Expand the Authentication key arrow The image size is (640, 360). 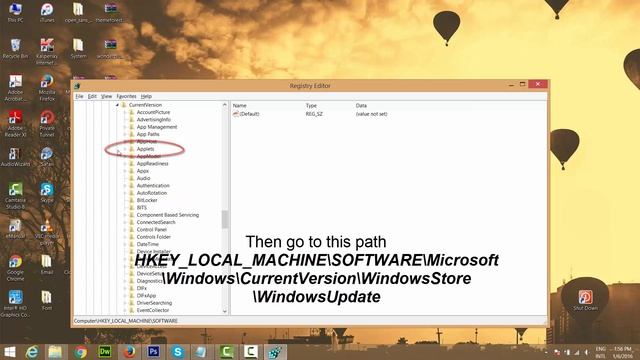pyautogui.click(x=125, y=186)
